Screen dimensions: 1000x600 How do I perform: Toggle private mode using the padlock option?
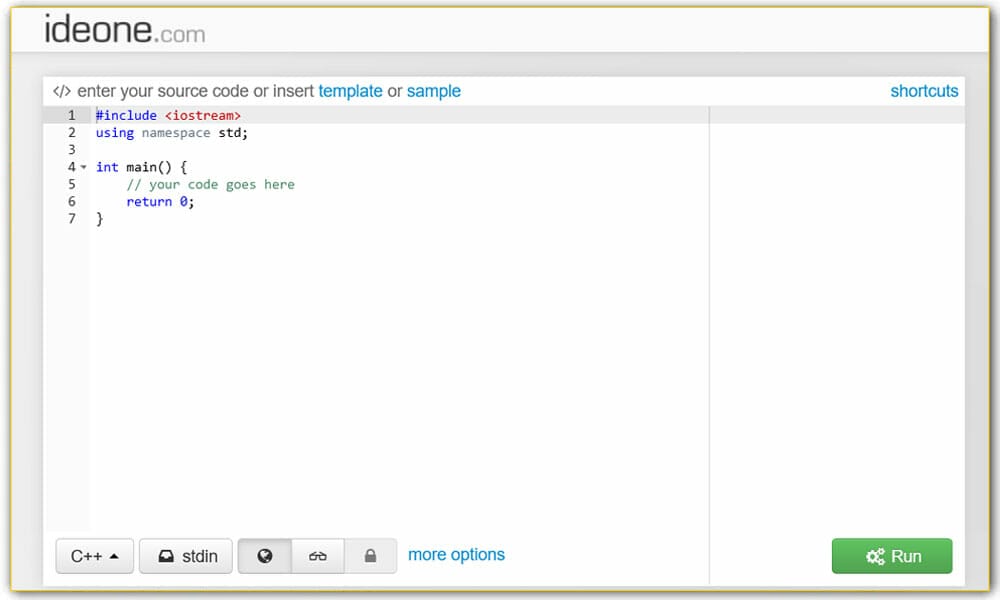[x=370, y=555]
